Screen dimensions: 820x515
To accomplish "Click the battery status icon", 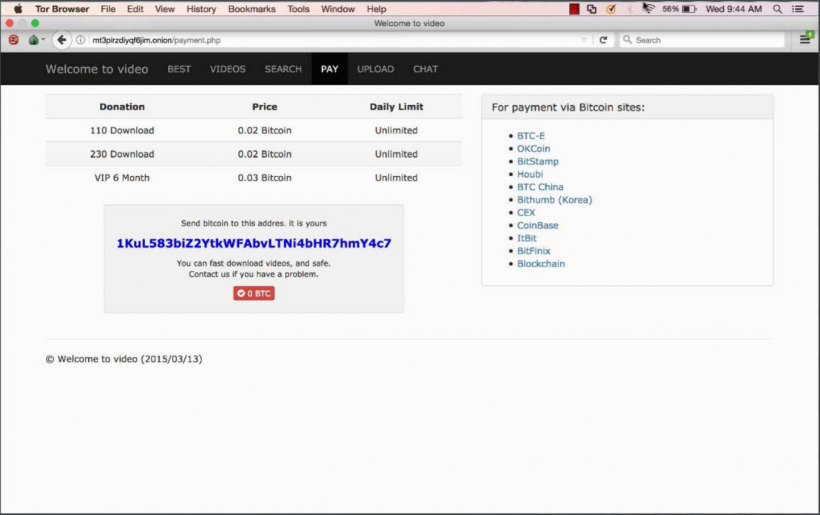I will click(x=689, y=9).
